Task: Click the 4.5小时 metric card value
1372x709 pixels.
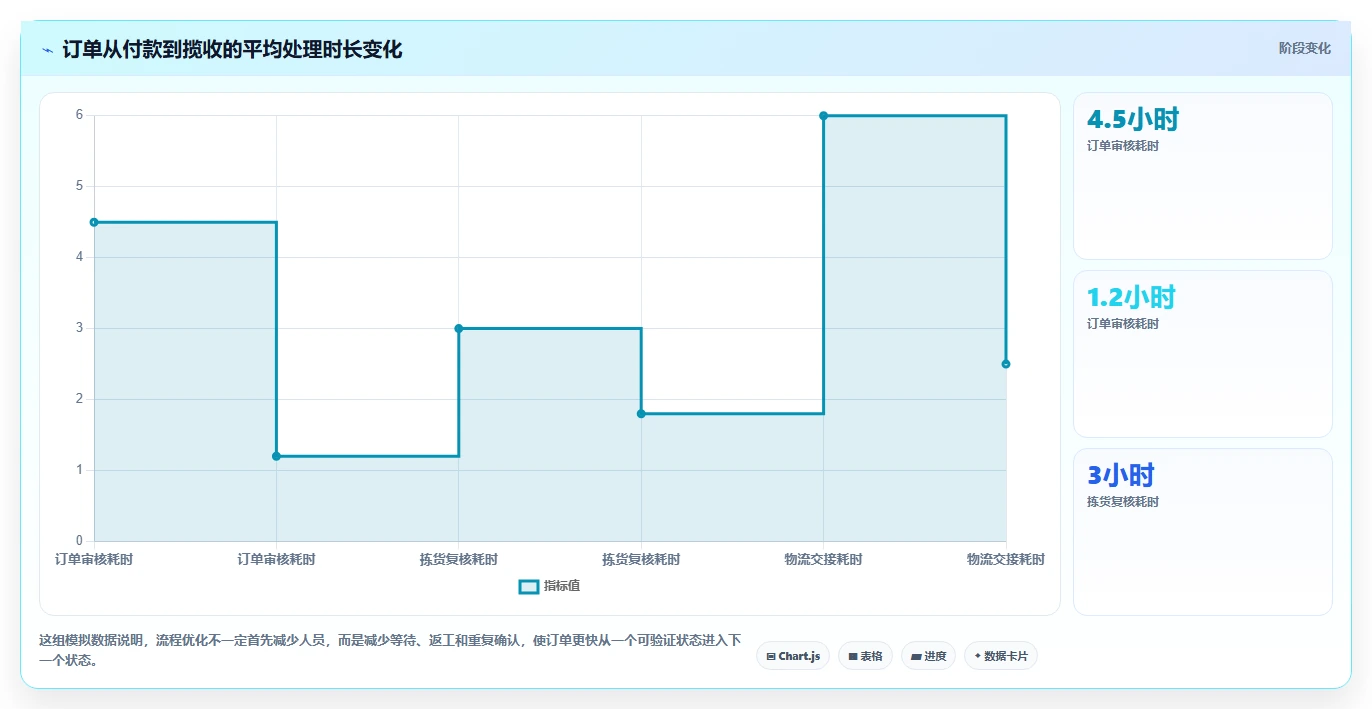Action: [1133, 120]
